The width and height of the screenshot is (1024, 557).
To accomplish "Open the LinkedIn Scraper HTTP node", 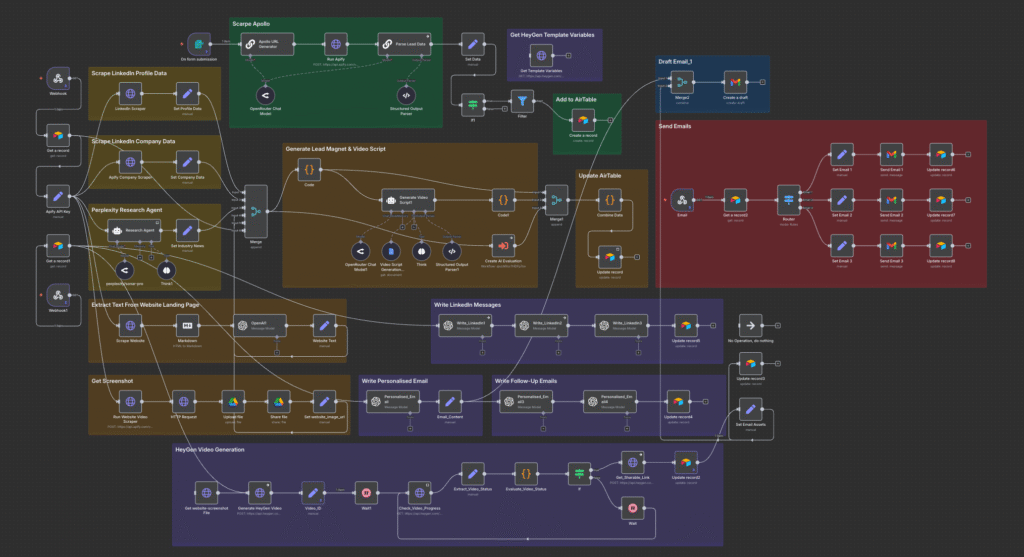I will coord(129,93).
